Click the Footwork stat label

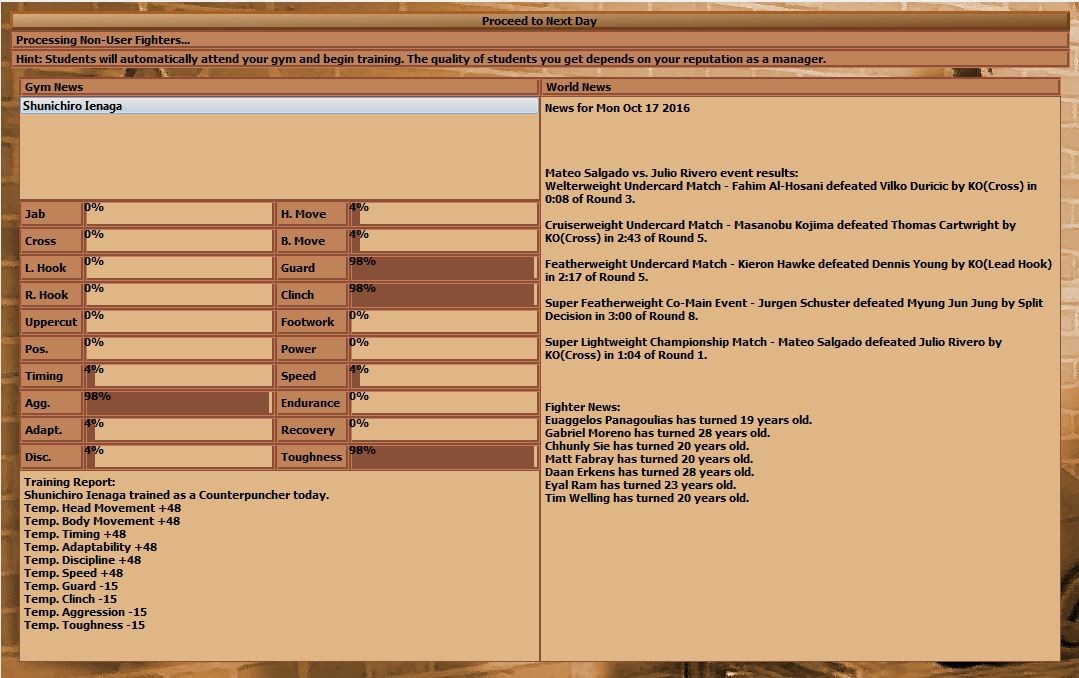[311, 322]
